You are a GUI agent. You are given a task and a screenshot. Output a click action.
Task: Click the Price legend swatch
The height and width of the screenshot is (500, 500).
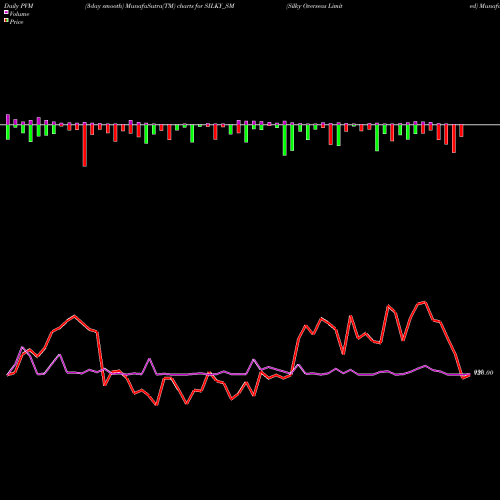tap(6, 20)
